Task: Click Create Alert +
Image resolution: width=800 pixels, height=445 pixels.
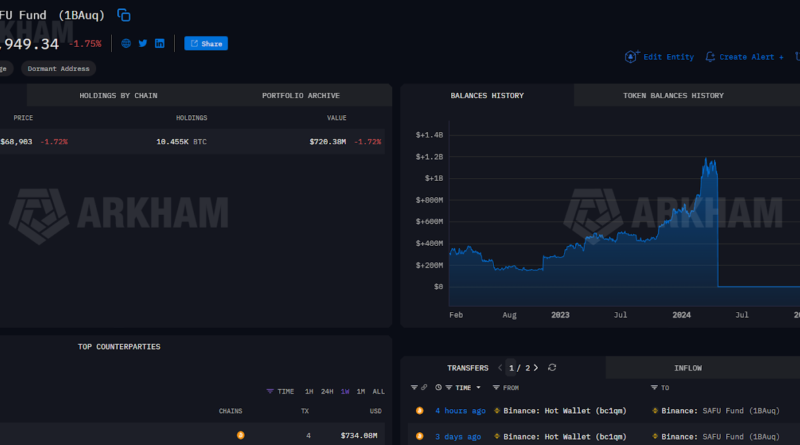Action: pyautogui.click(x=744, y=57)
